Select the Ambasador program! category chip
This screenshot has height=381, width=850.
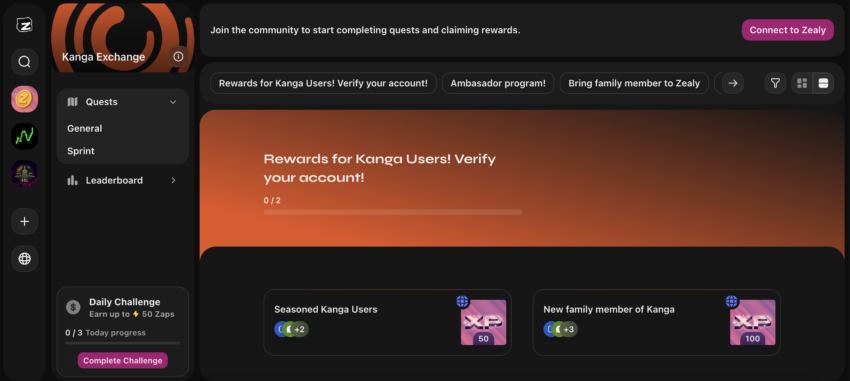coord(498,83)
